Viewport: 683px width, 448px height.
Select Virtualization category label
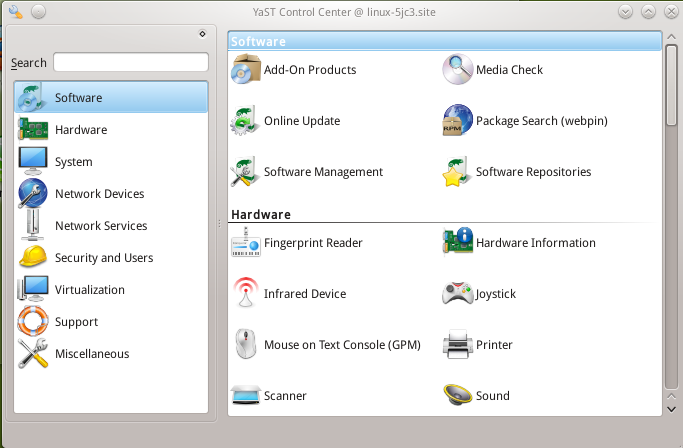tap(90, 290)
